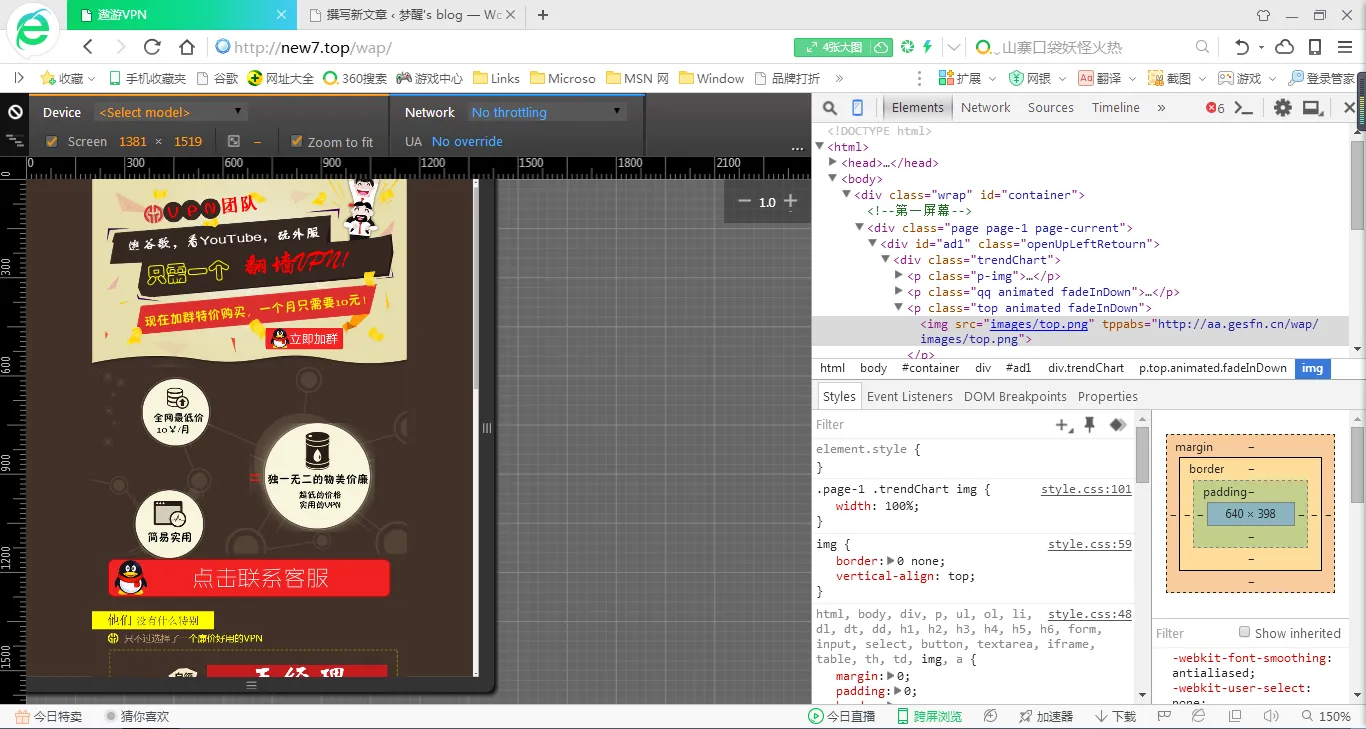Select #container in the breadcrumb
Viewport: 1366px width, 729px height.
tap(930, 368)
